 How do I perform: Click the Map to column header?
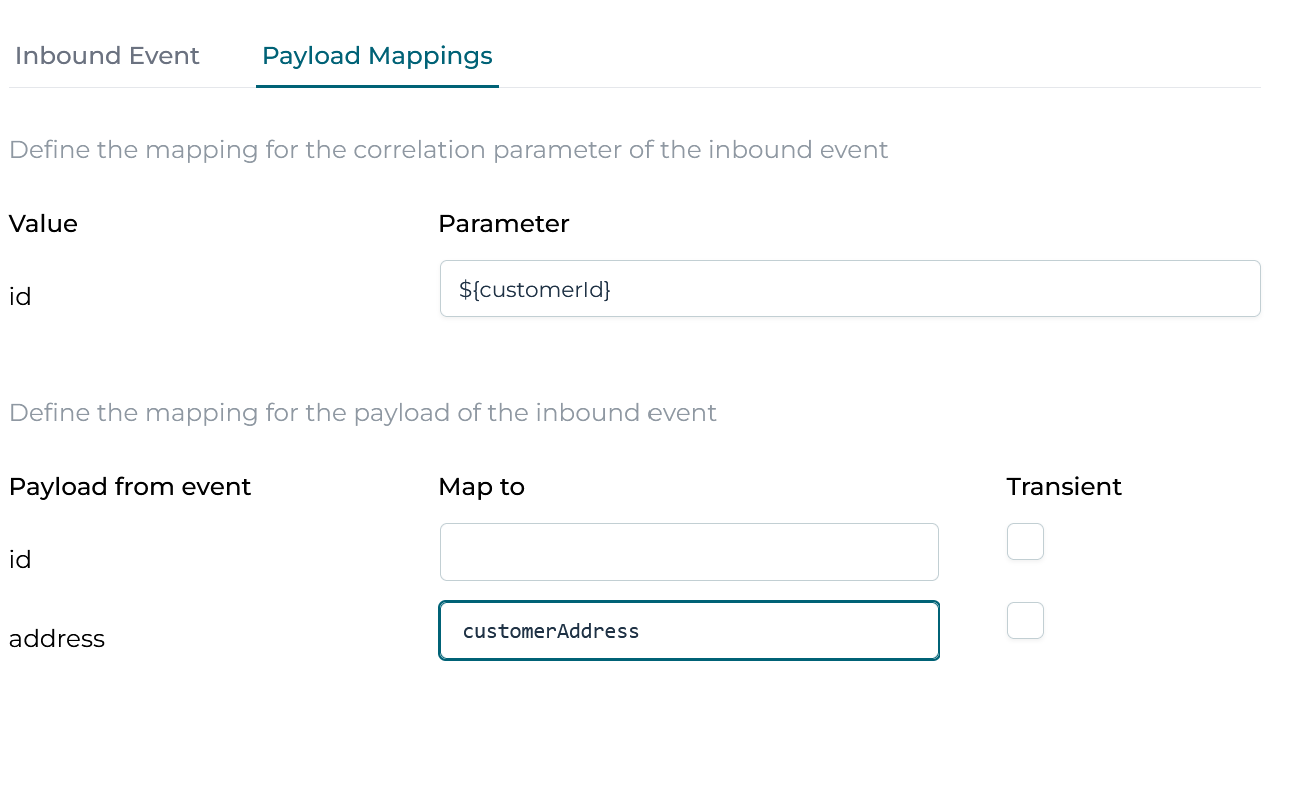(481, 487)
